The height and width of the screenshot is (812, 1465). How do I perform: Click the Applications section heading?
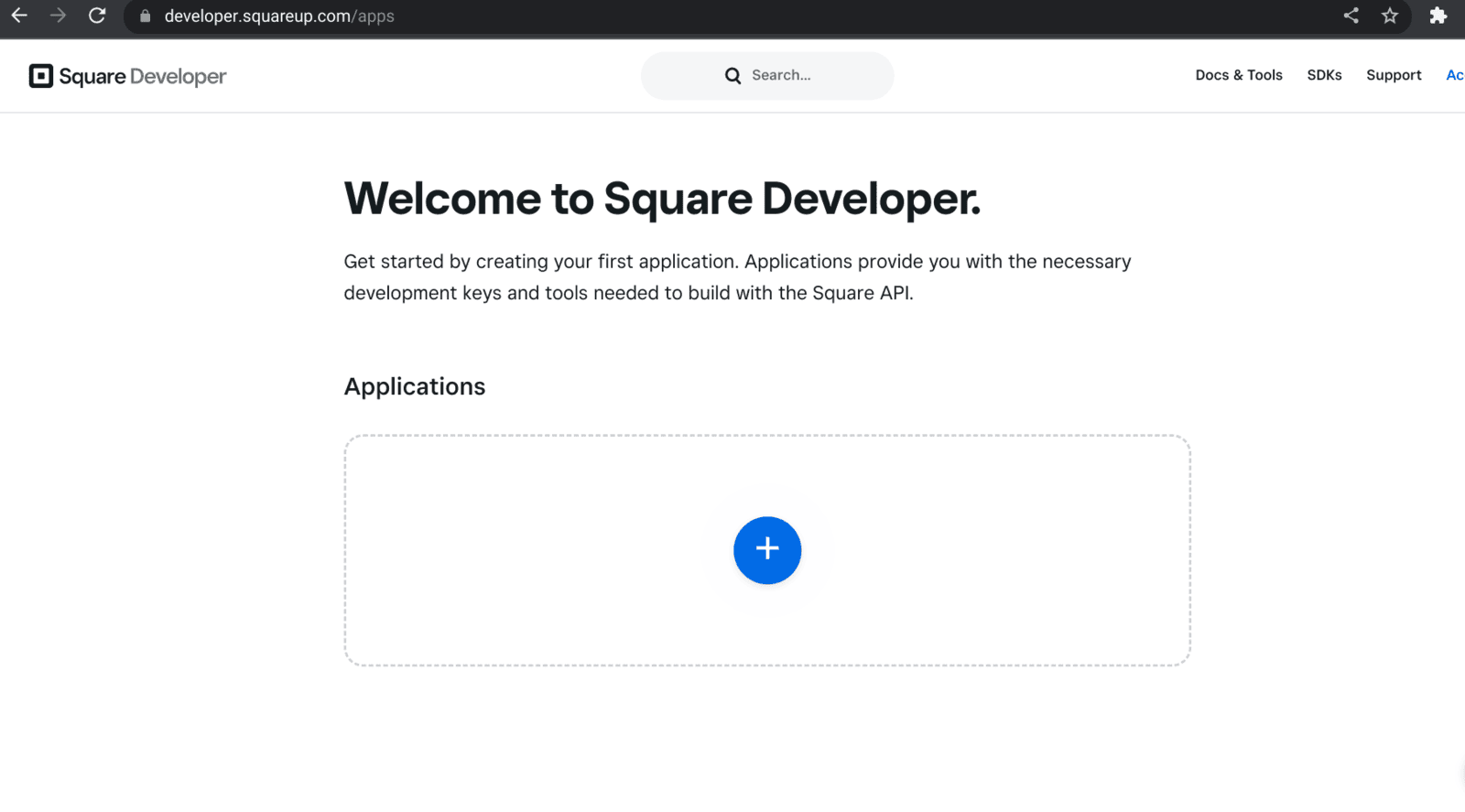[x=415, y=386]
